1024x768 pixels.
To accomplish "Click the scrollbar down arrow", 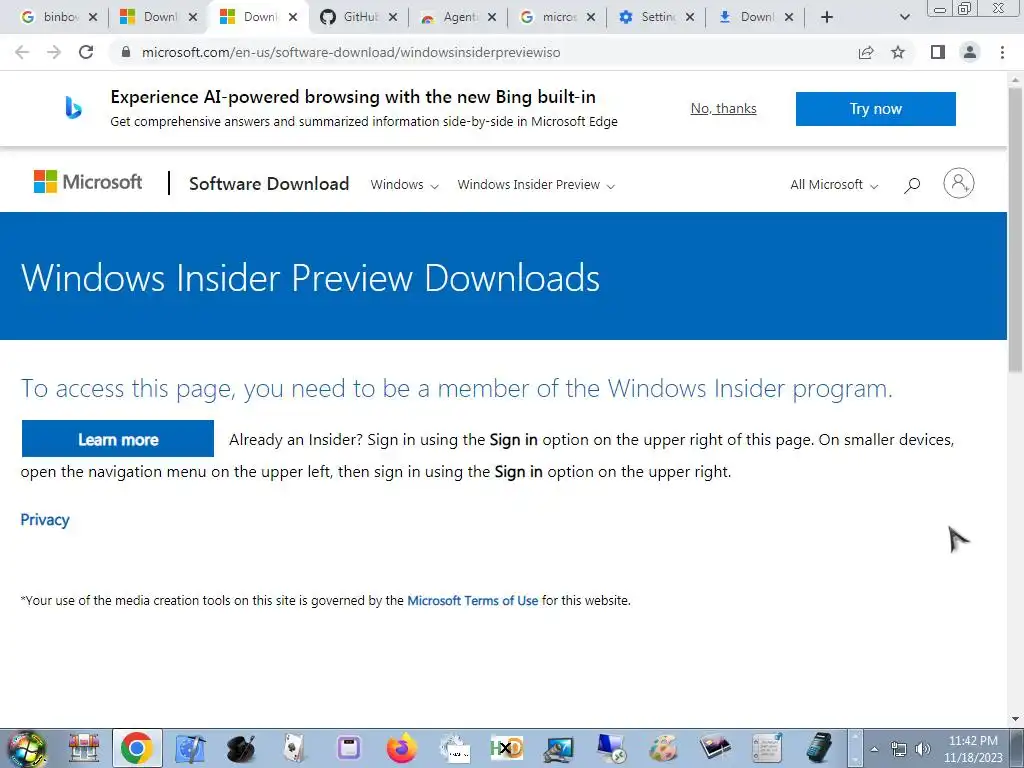I will pyautogui.click(x=1016, y=720).
